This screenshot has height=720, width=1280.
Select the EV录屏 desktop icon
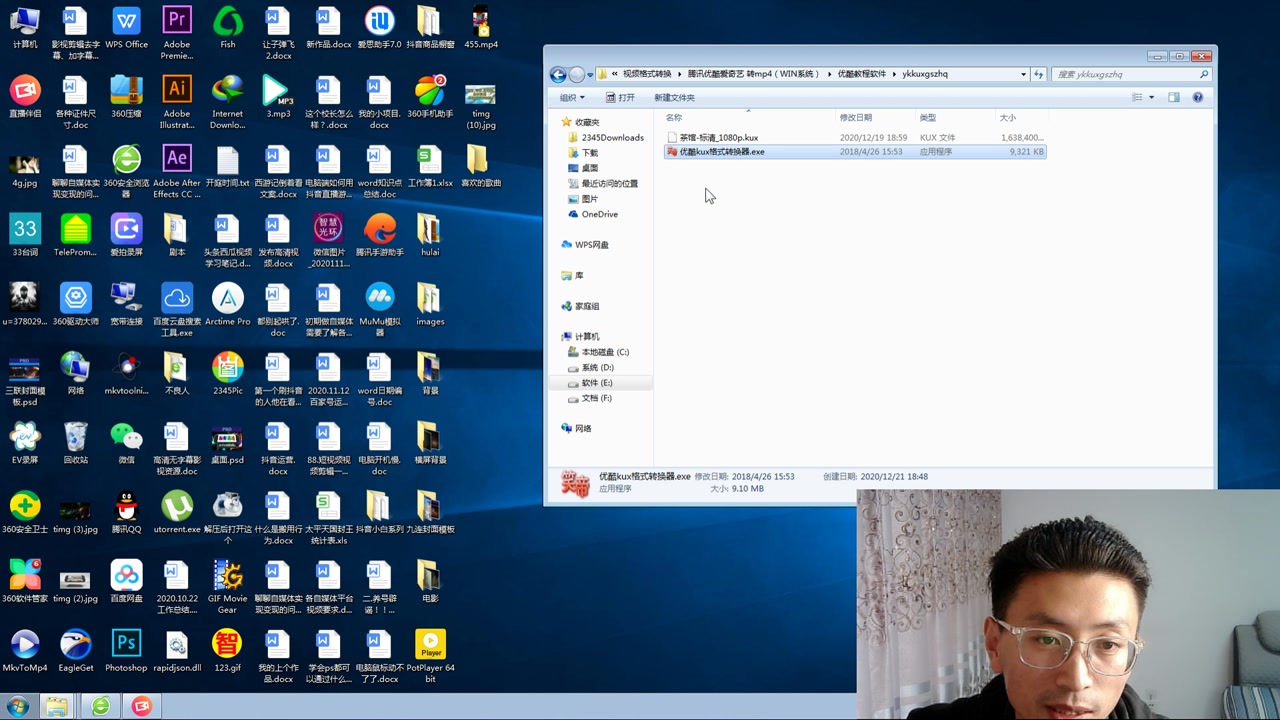coord(25,442)
